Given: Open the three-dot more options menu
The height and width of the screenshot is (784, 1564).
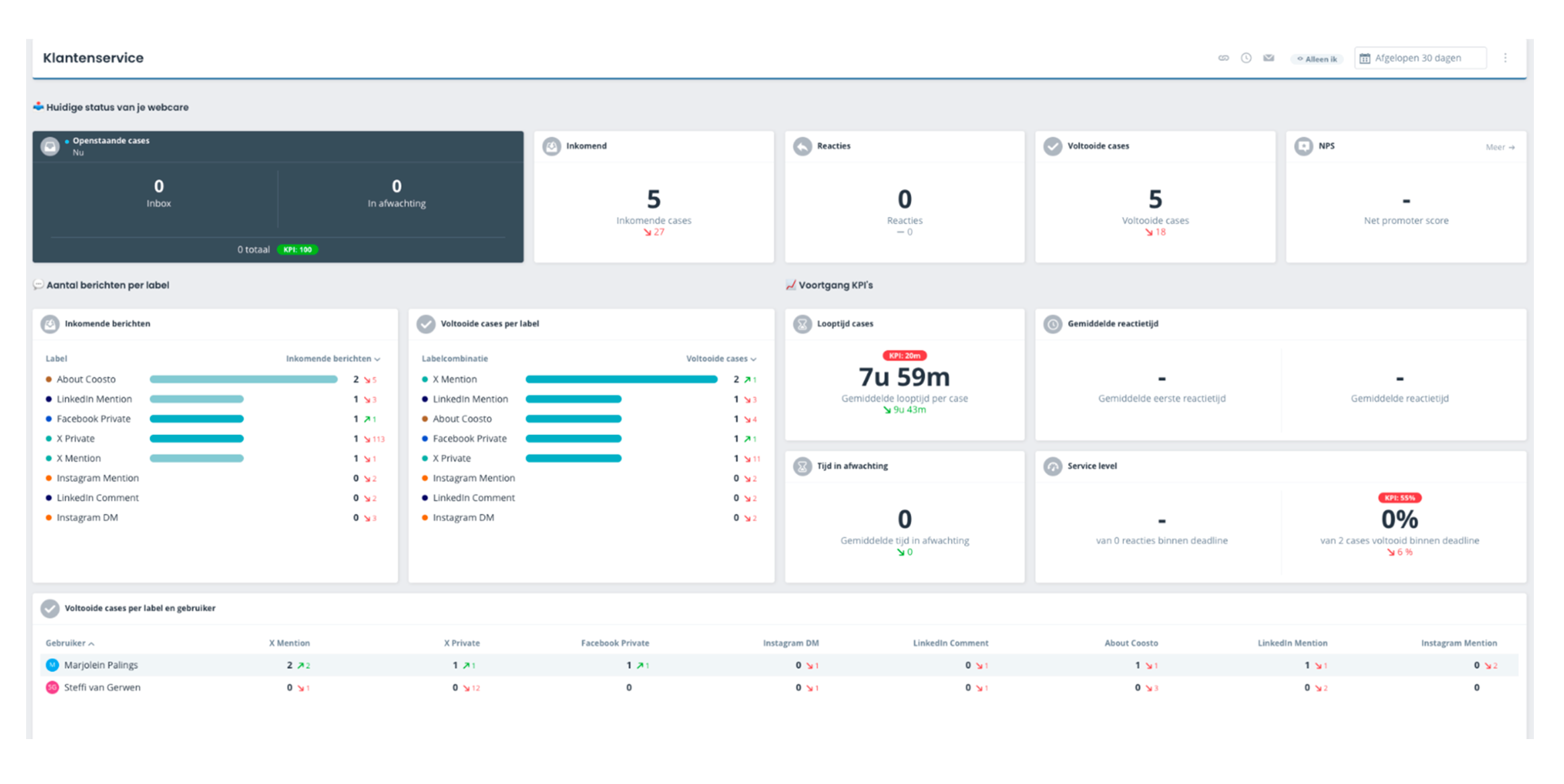Looking at the screenshot, I should [1505, 58].
